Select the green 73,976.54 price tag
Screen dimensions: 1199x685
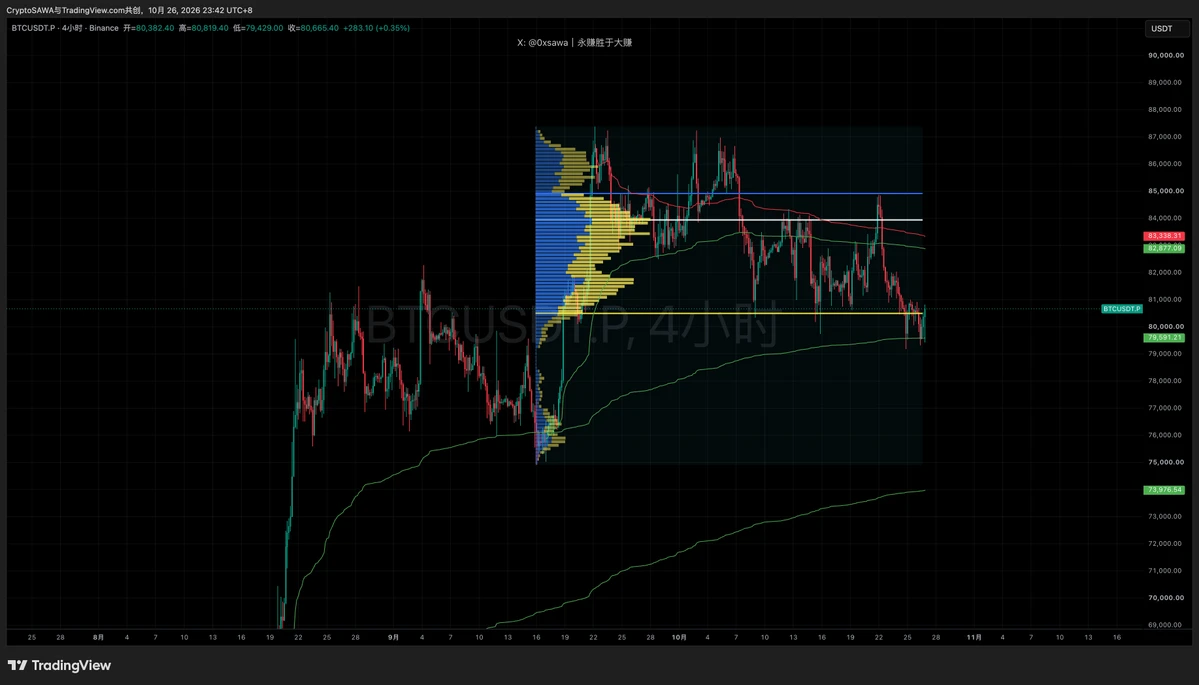coord(1164,489)
